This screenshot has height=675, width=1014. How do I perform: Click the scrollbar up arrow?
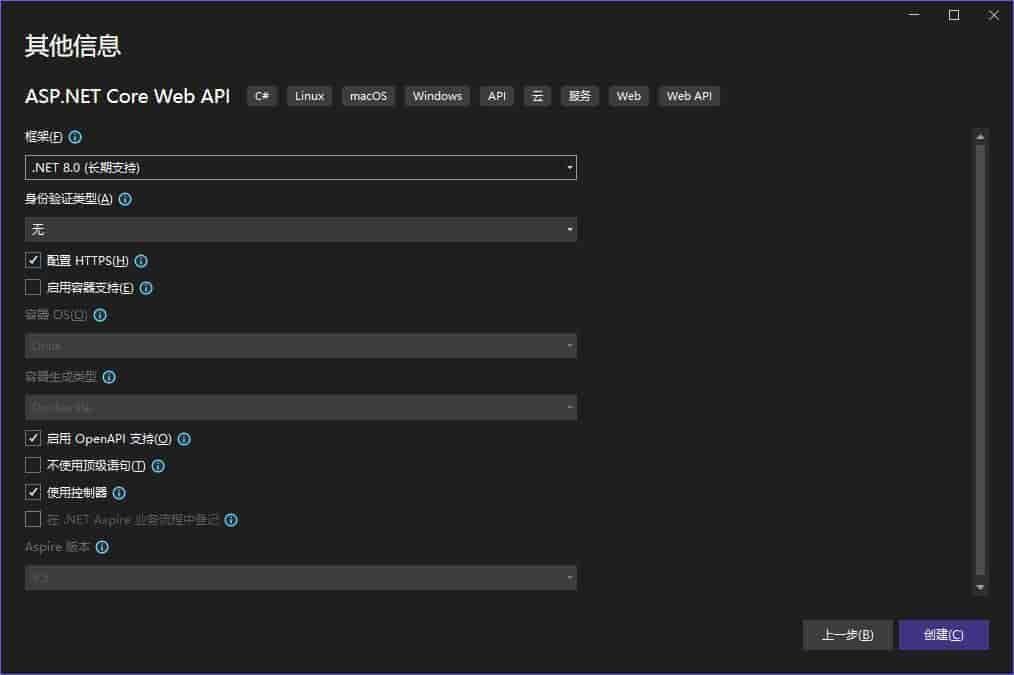pyautogui.click(x=980, y=136)
